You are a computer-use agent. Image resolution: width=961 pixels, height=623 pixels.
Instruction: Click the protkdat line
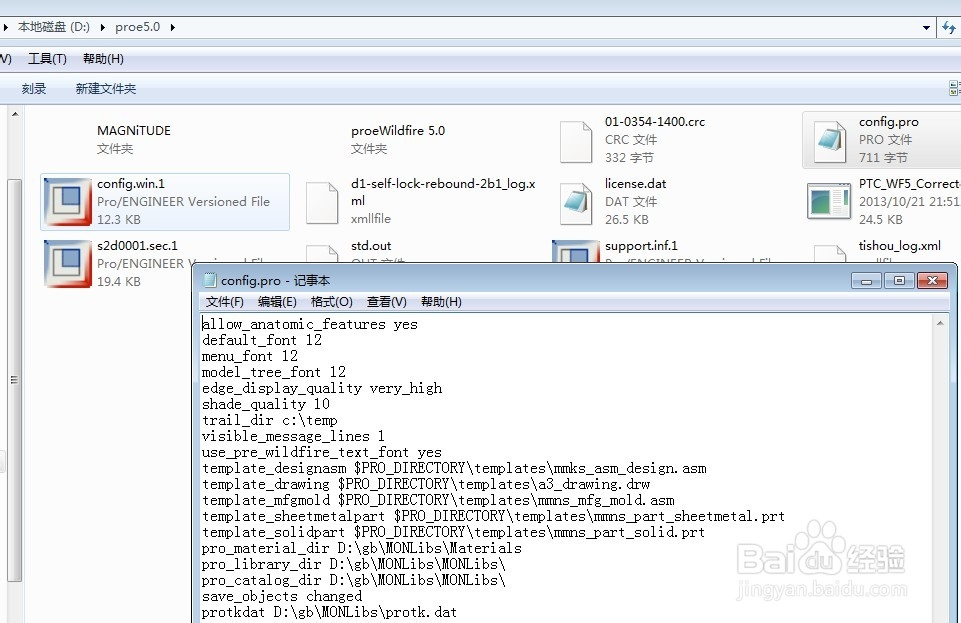329,611
